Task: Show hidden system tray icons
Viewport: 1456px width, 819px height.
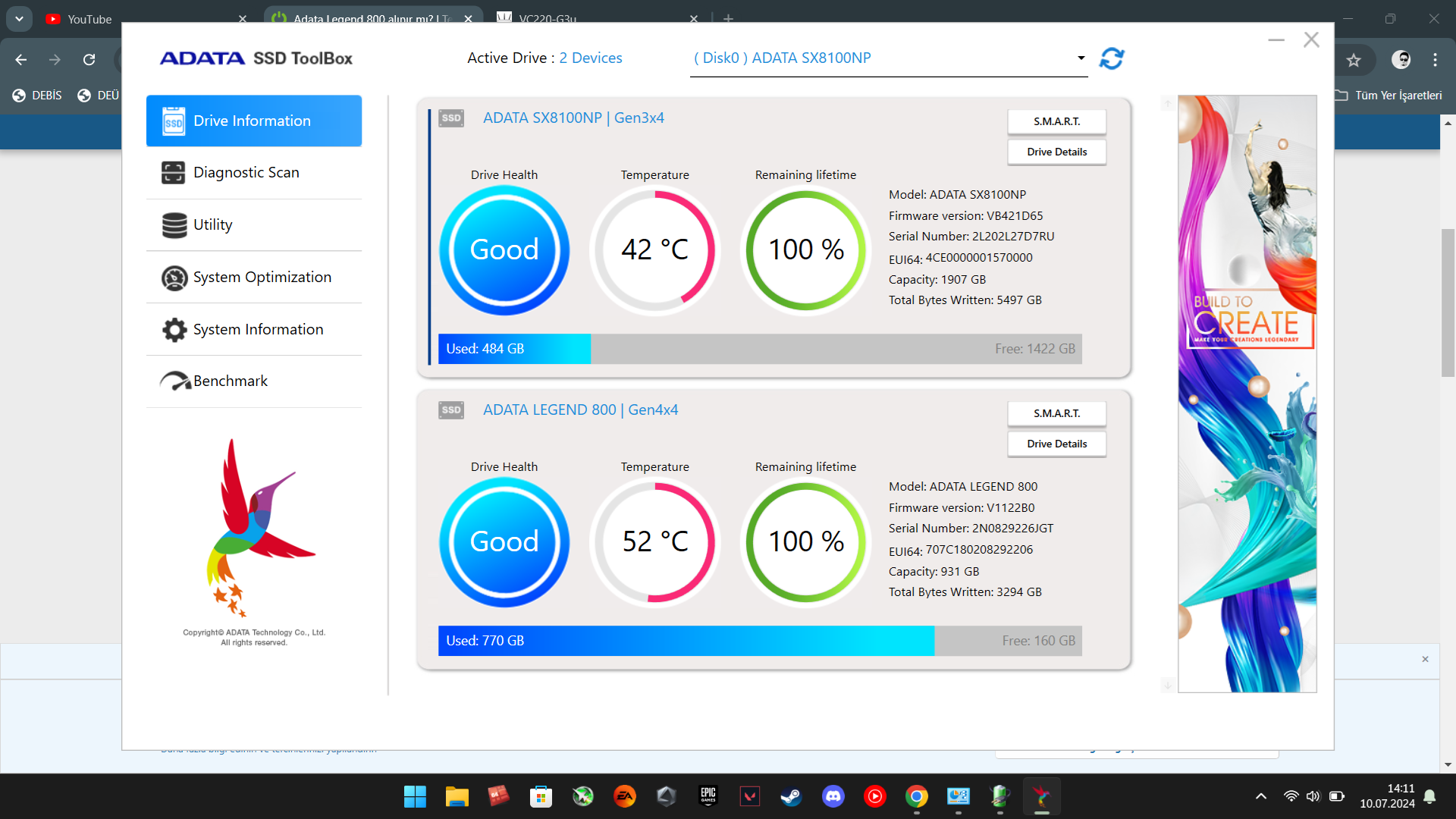Action: (x=1260, y=796)
